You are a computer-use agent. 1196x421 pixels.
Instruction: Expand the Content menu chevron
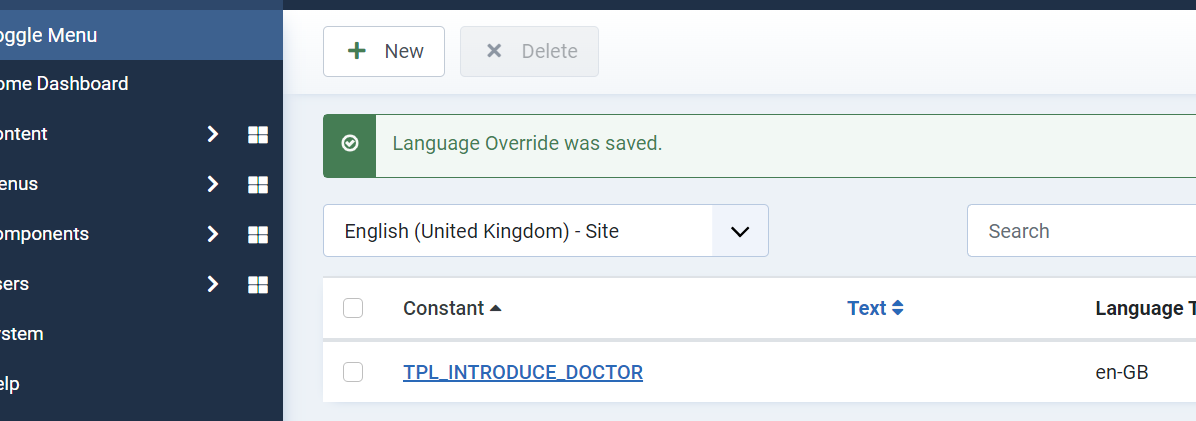click(x=212, y=134)
